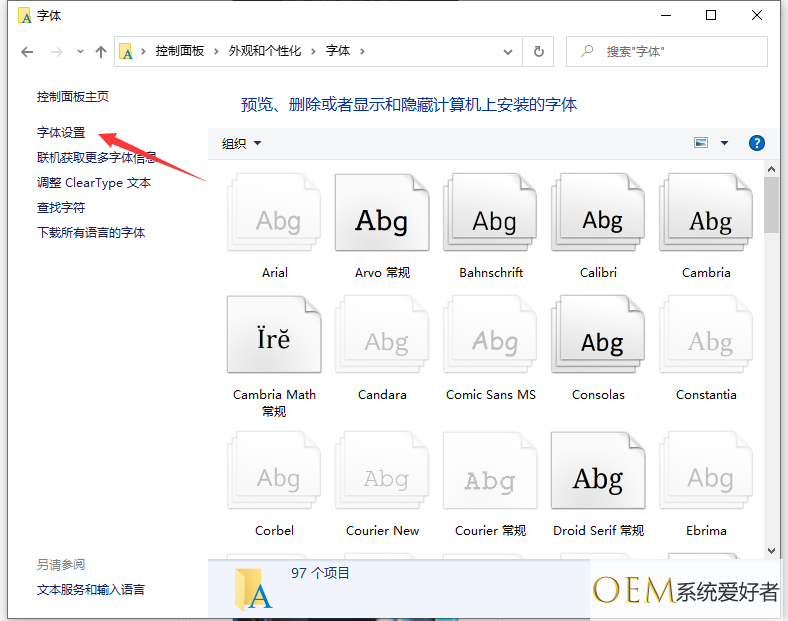The image size is (788, 621).
Task: Open the 组织 dropdown menu
Action: pos(241,144)
